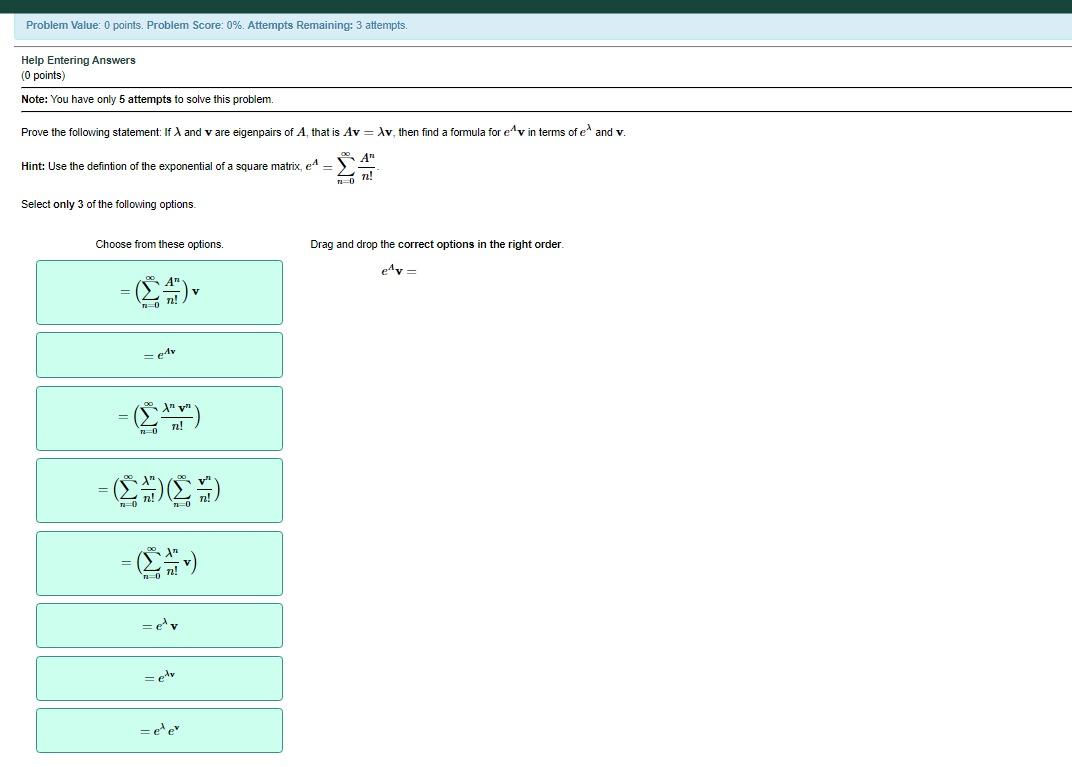Click the Choose from these options label
The height and width of the screenshot is (767, 1072).
(x=159, y=244)
